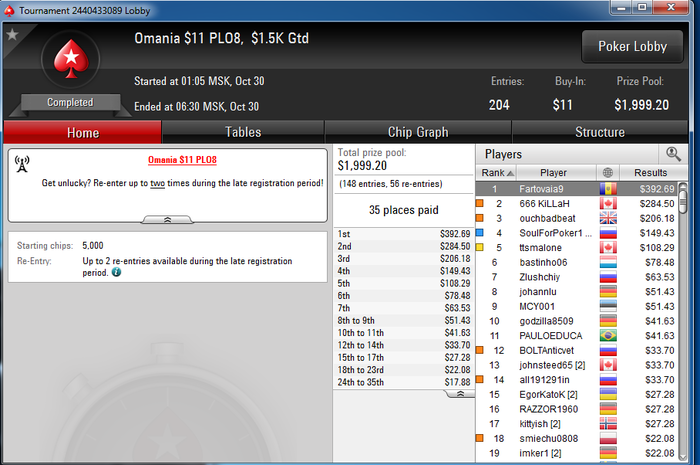Viewport: 700px width, 465px height.
Task: Collapse the Omania news message panel
Action: pyautogui.click(x=167, y=220)
